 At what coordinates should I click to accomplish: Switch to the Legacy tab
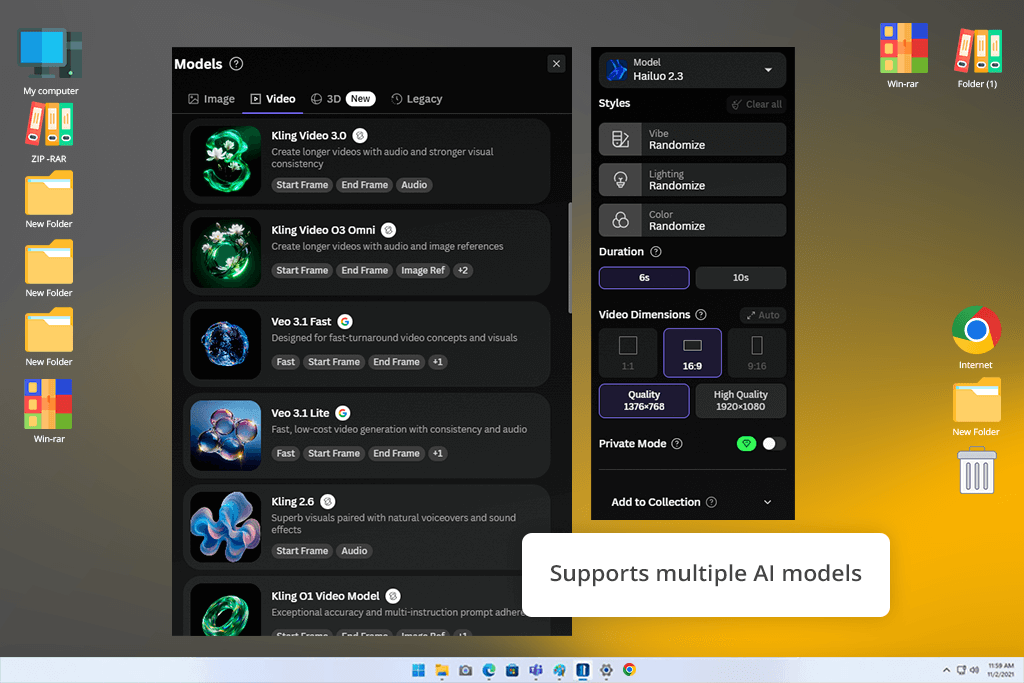tap(417, 99)
